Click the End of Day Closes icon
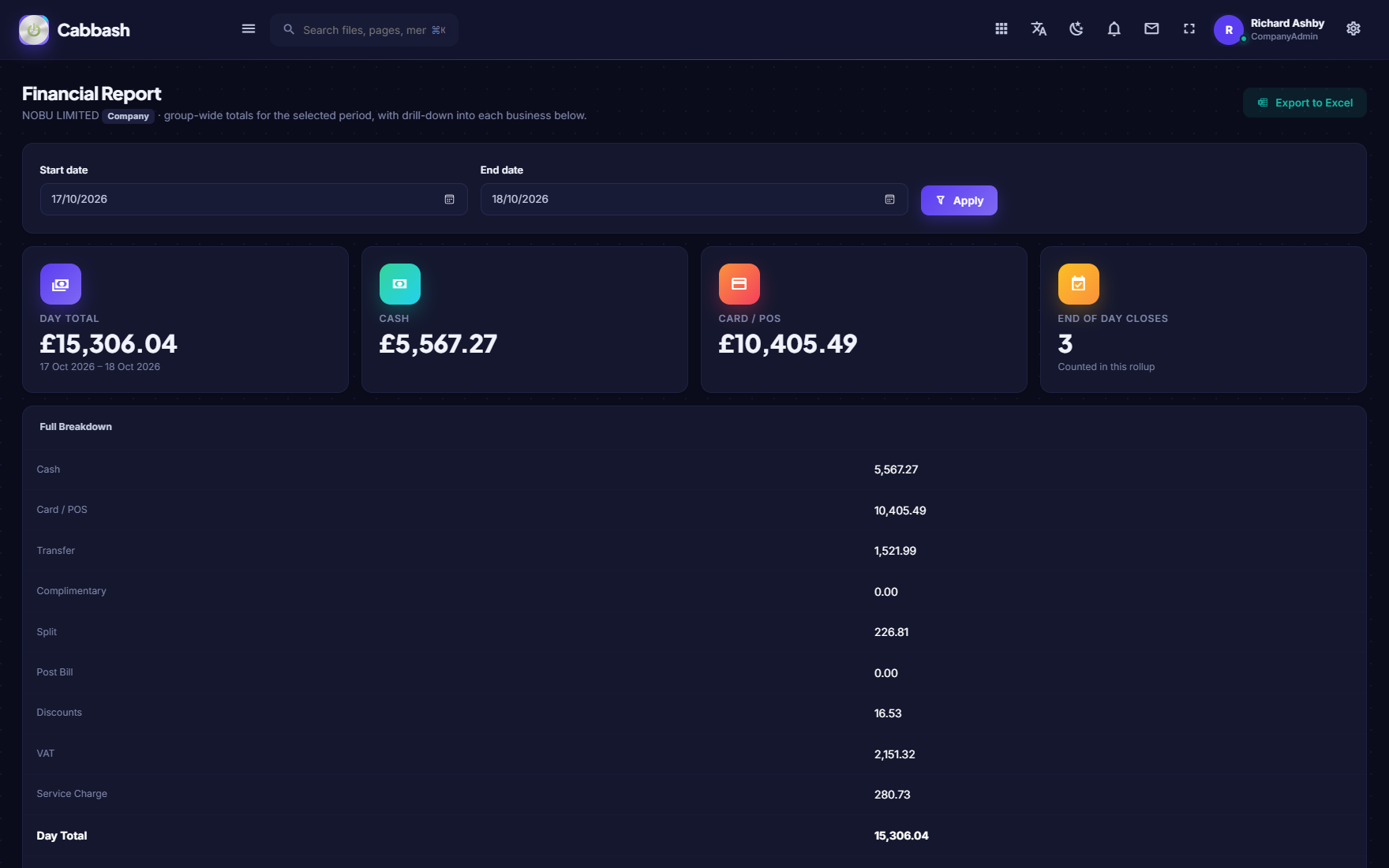1389x868 pixels. pos(1079,284)
